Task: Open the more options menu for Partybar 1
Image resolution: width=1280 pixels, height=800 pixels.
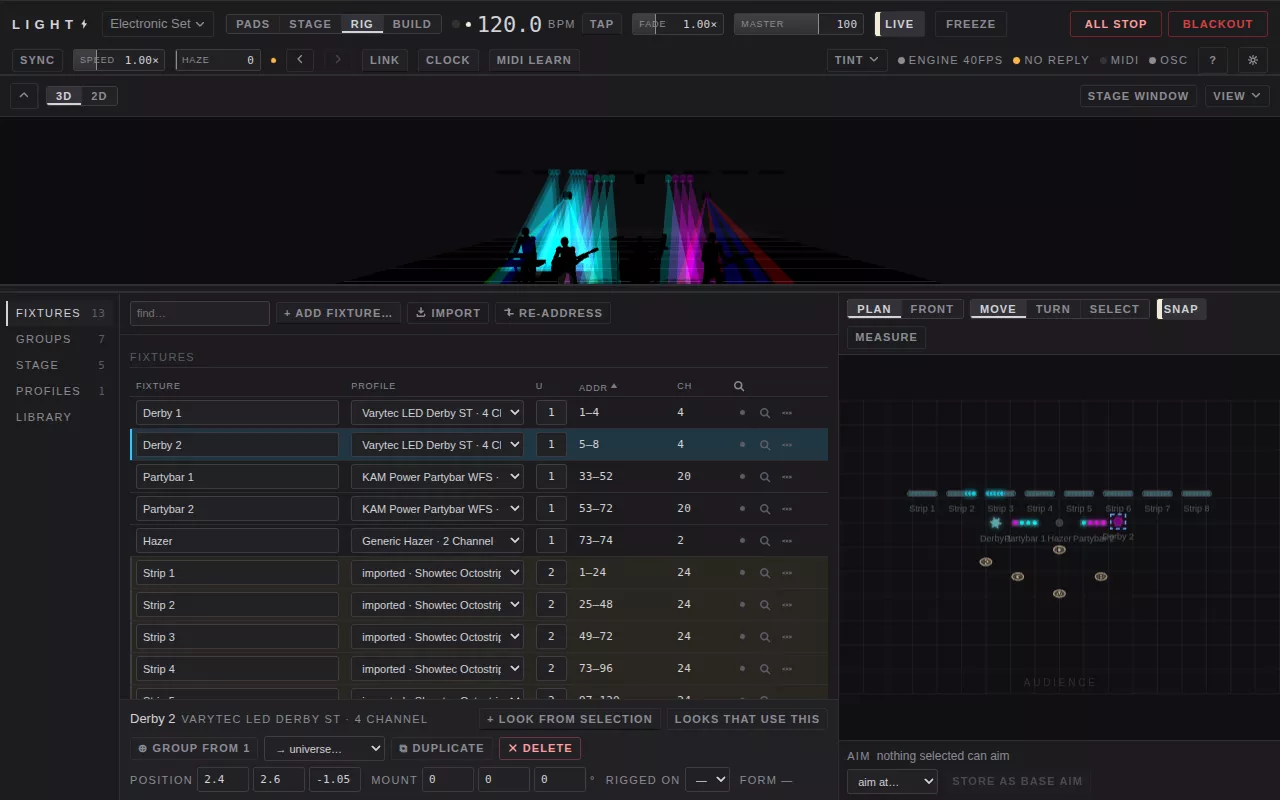Action: pyautogui.click(x=787, y=477)
